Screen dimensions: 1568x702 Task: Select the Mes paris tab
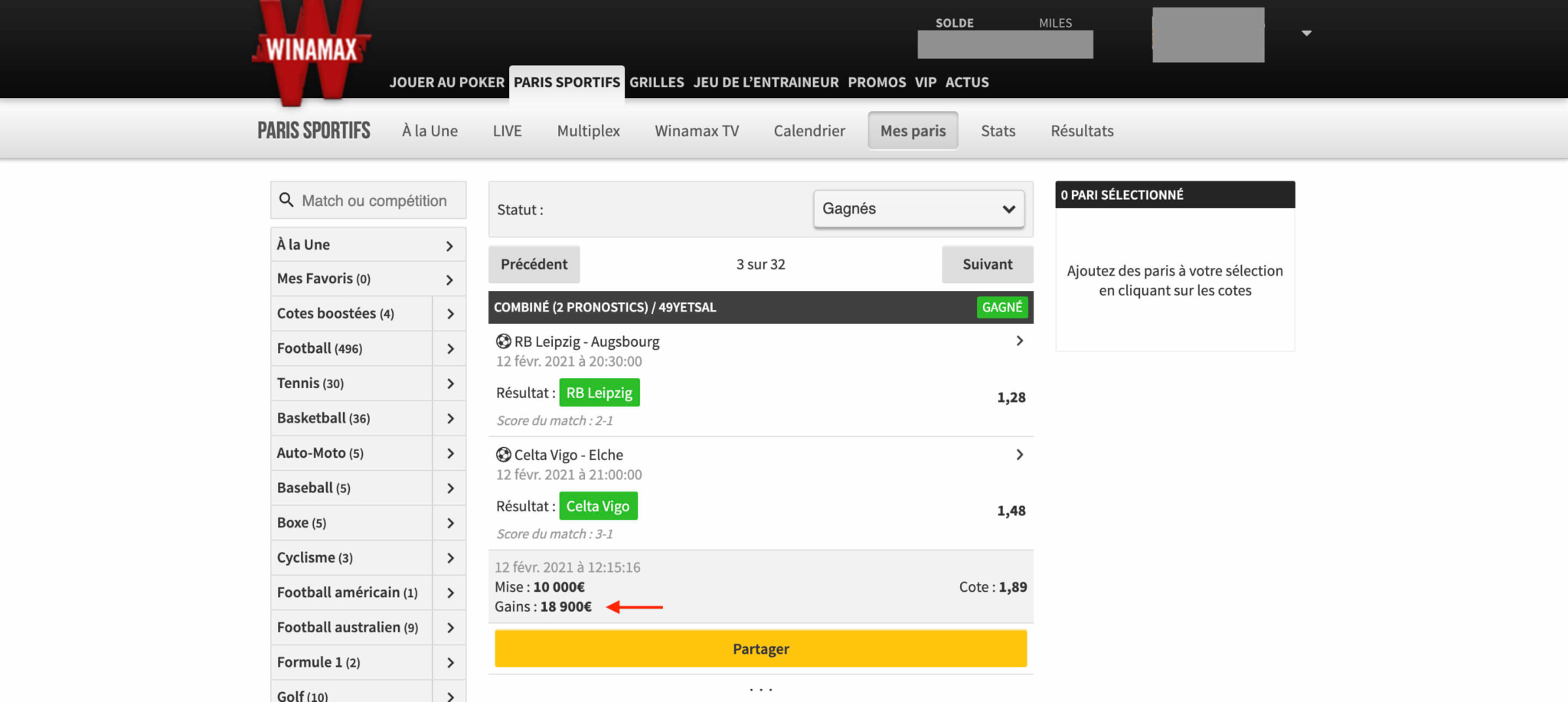[x=913, y=131]
